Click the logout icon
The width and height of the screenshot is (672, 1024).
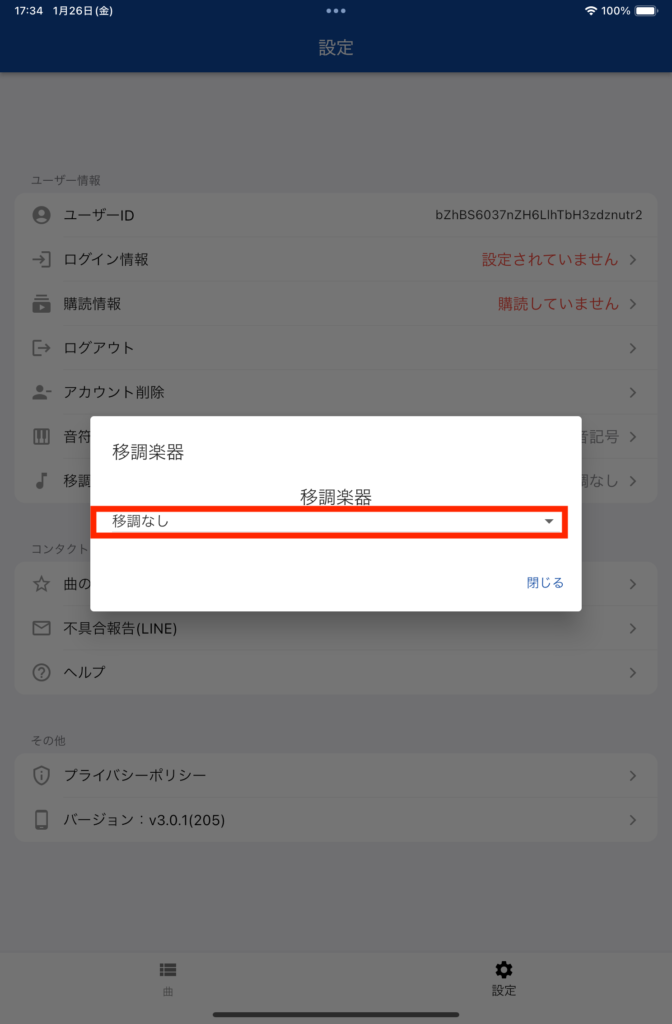pos(41,348)
